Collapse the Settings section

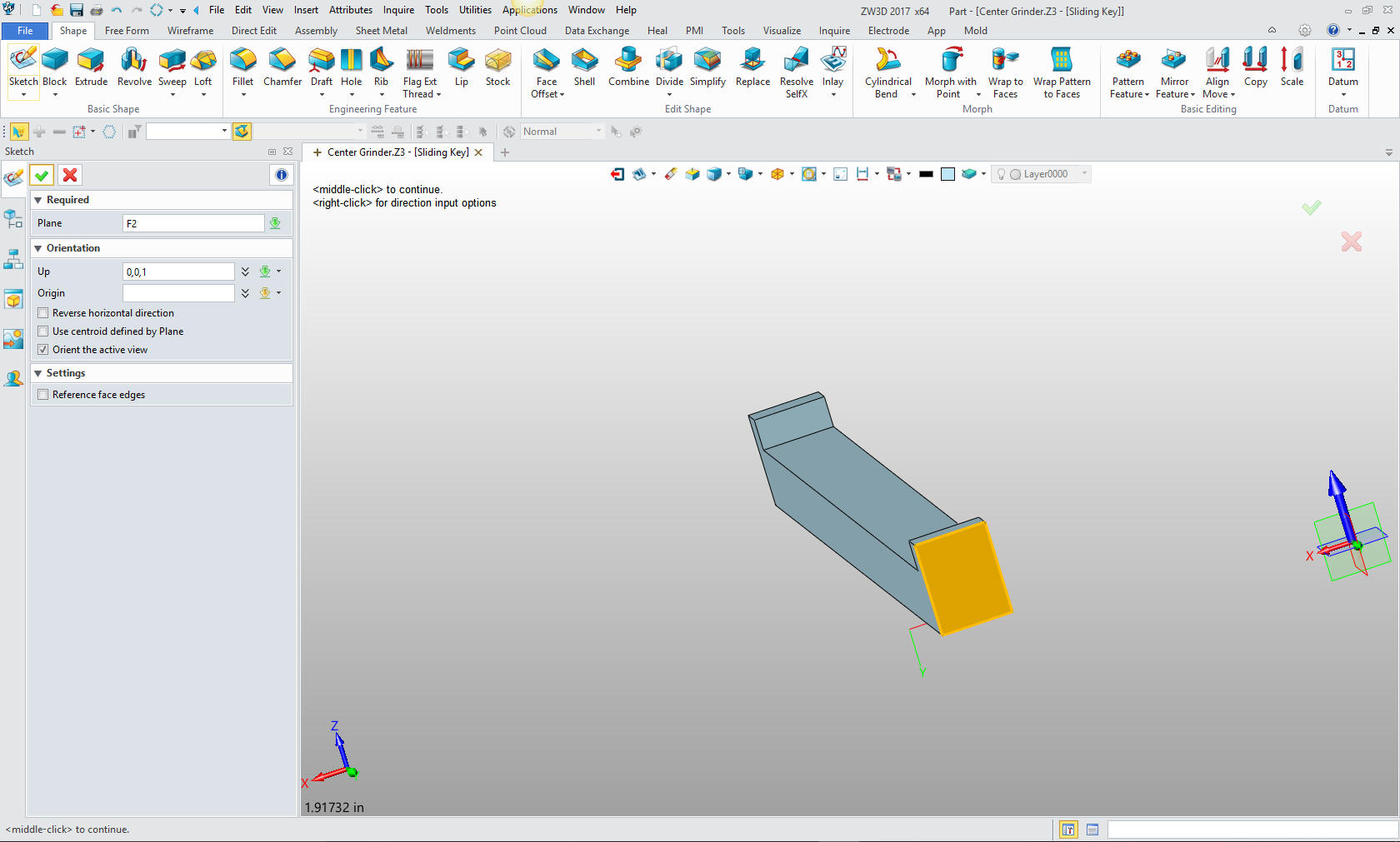(x=38, y=373)
